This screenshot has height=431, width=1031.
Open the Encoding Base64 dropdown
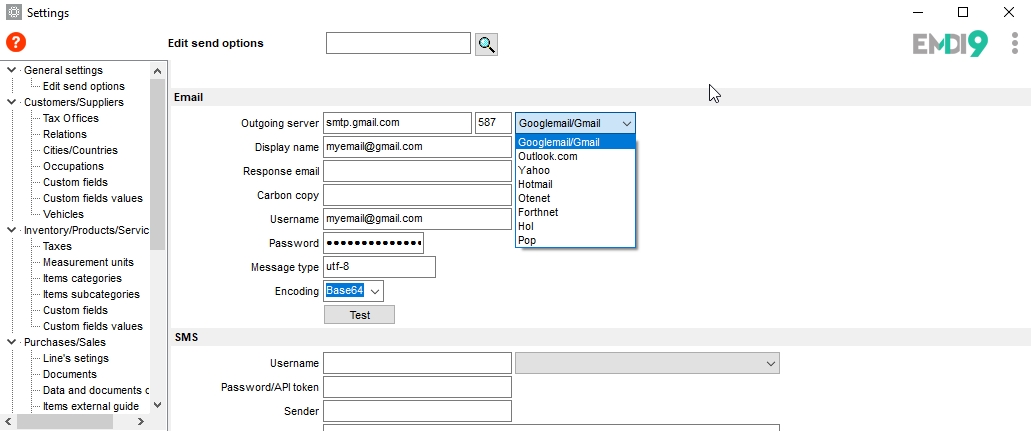(375, 291)
